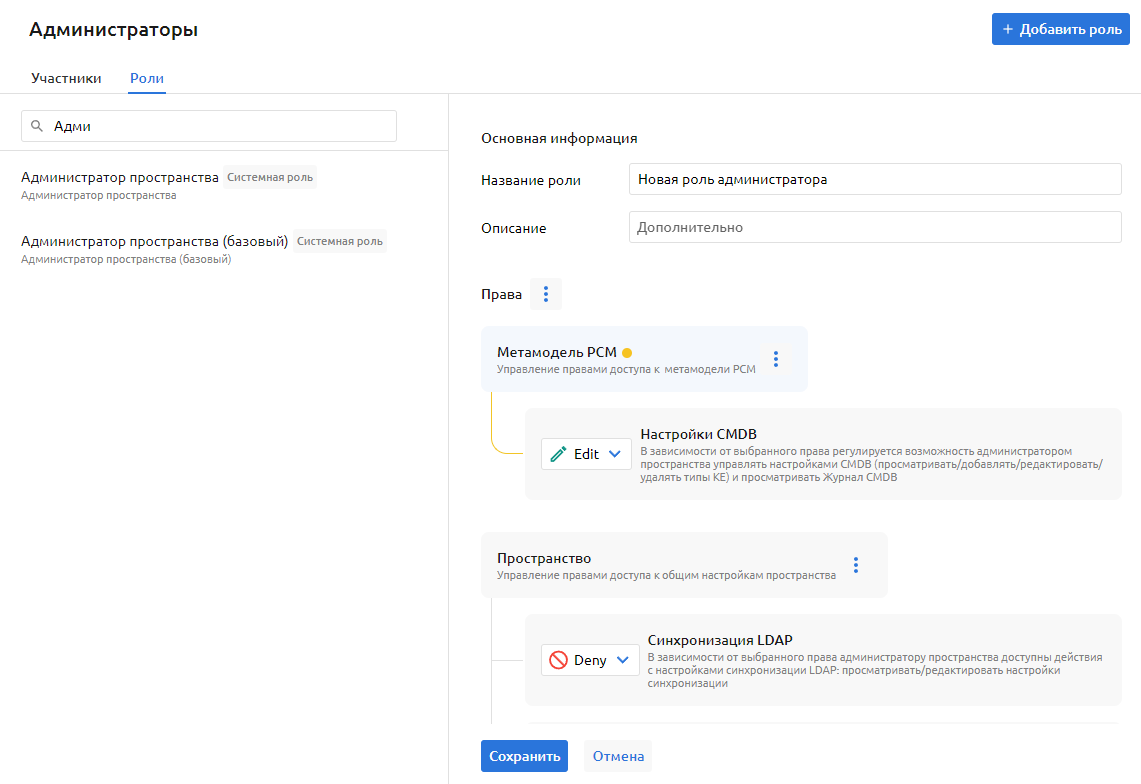
Task: Click the search magnifier icon
Action: (37, 126)
